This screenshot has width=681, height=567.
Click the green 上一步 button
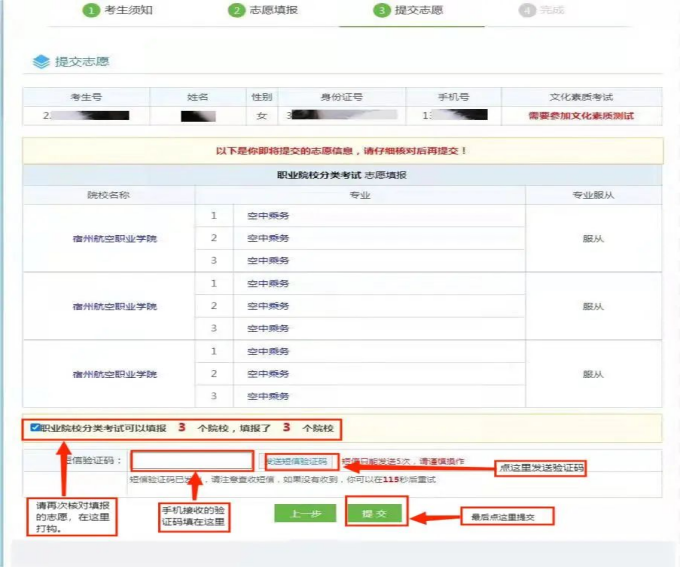click(305, 513)
